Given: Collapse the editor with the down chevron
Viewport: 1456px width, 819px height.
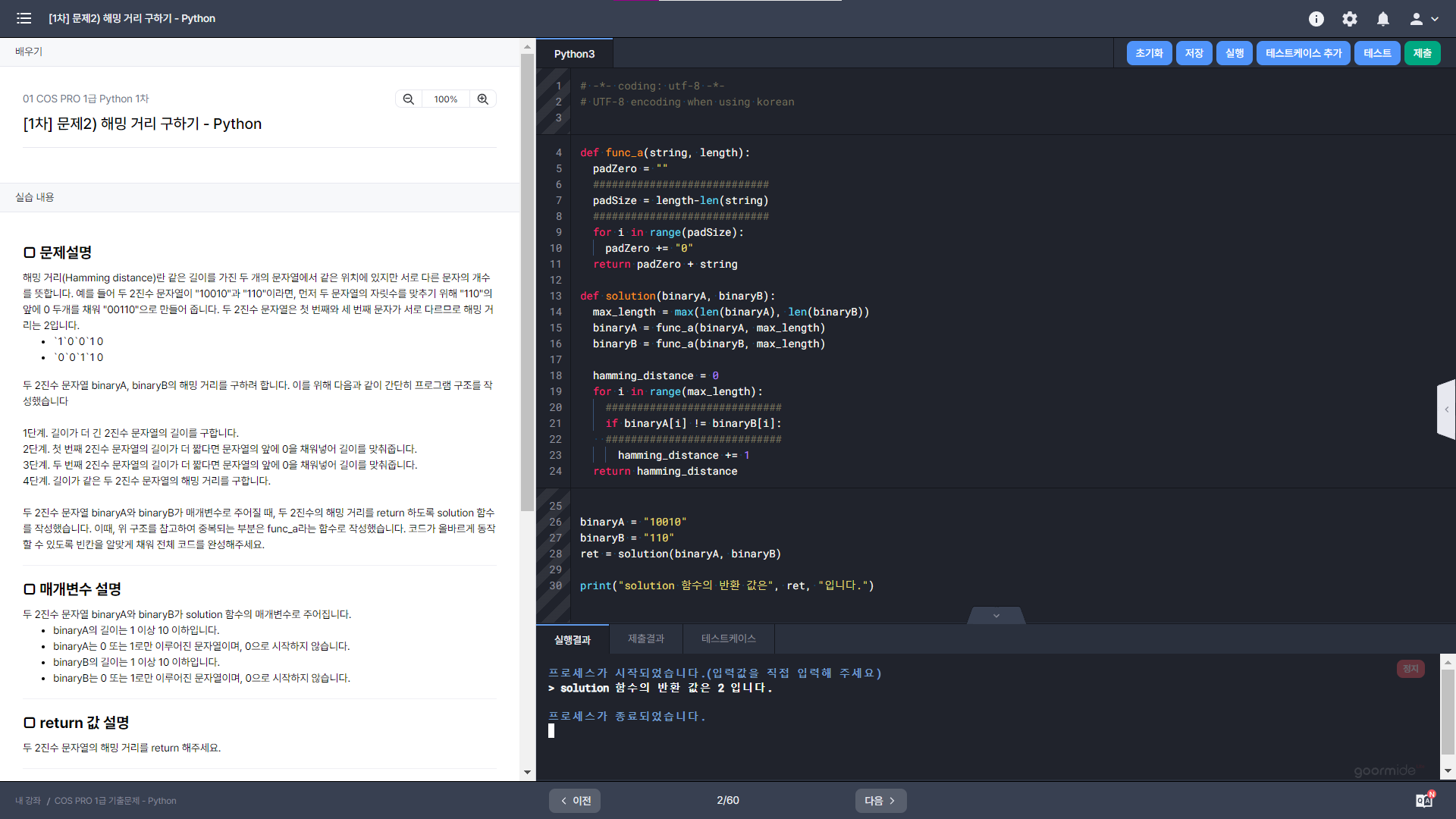Looking at the screenshot, I should click(x=996, y=616).
